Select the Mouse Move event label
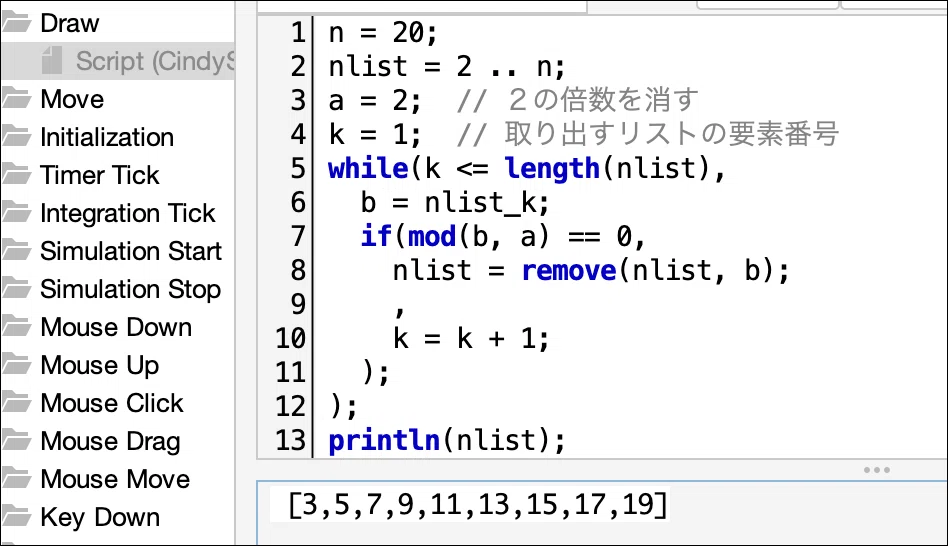 click(115, 480)
